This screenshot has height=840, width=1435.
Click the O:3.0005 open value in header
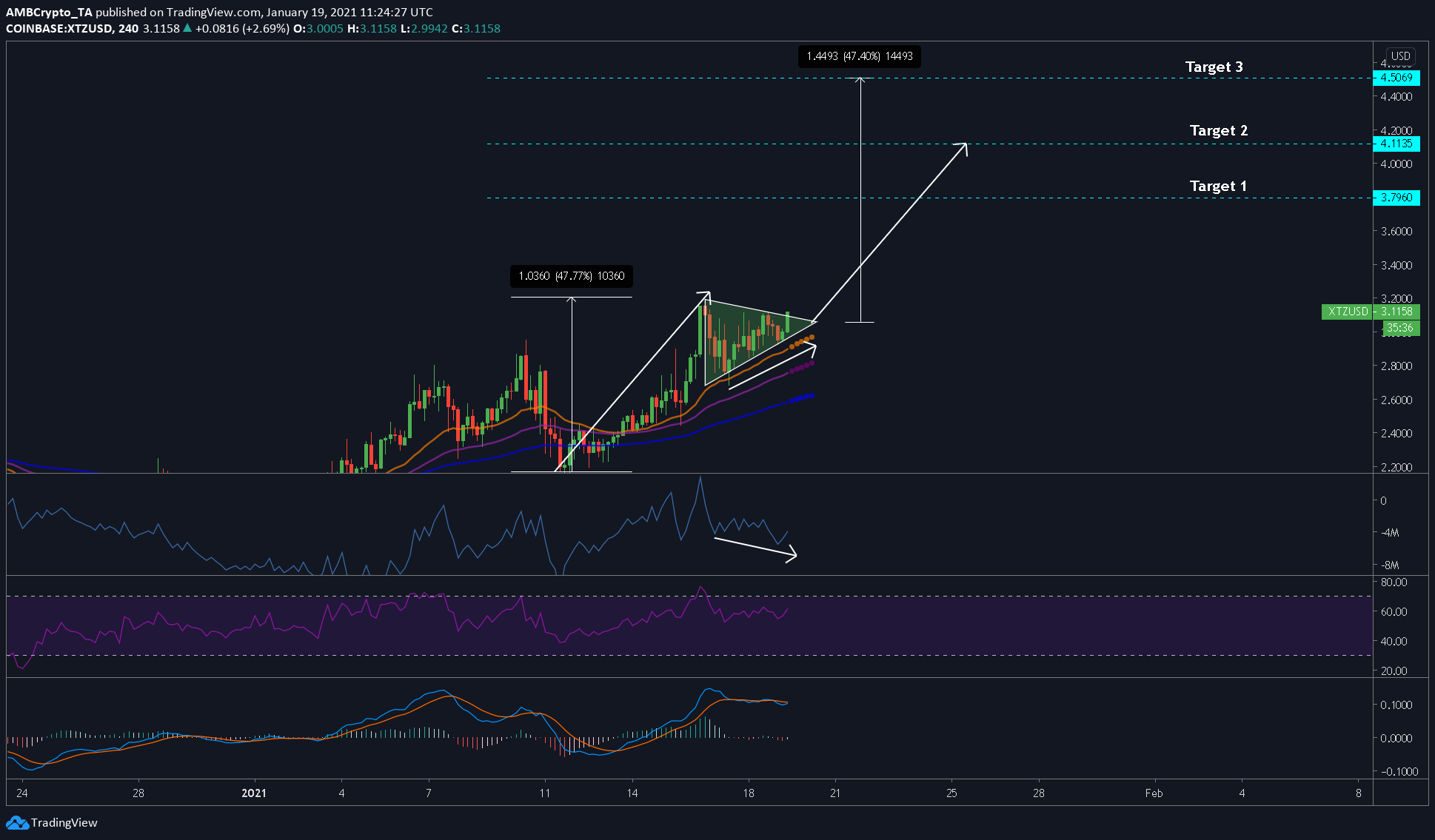(318, 28)
